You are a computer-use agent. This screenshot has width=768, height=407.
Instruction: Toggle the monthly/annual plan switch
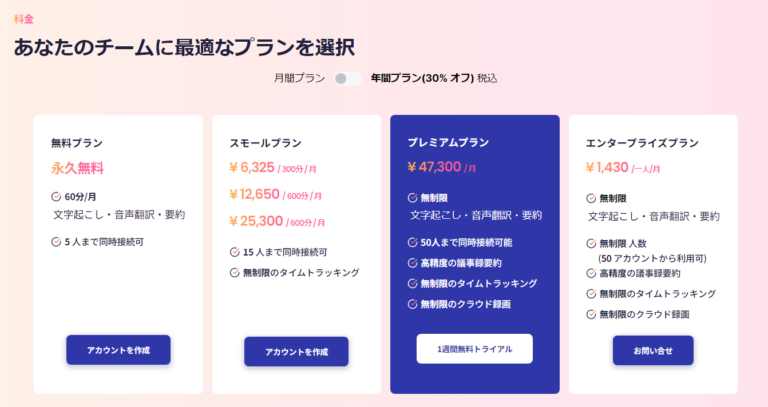coord(348,78)
